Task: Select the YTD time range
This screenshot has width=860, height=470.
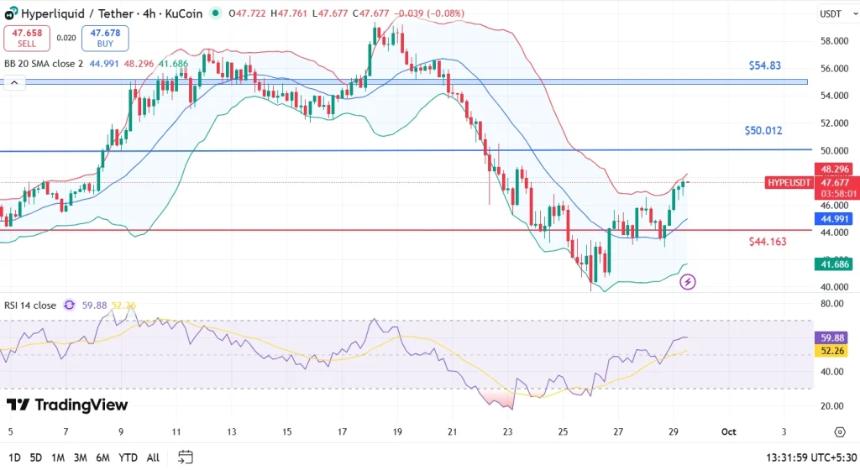Action: [127, 457]
